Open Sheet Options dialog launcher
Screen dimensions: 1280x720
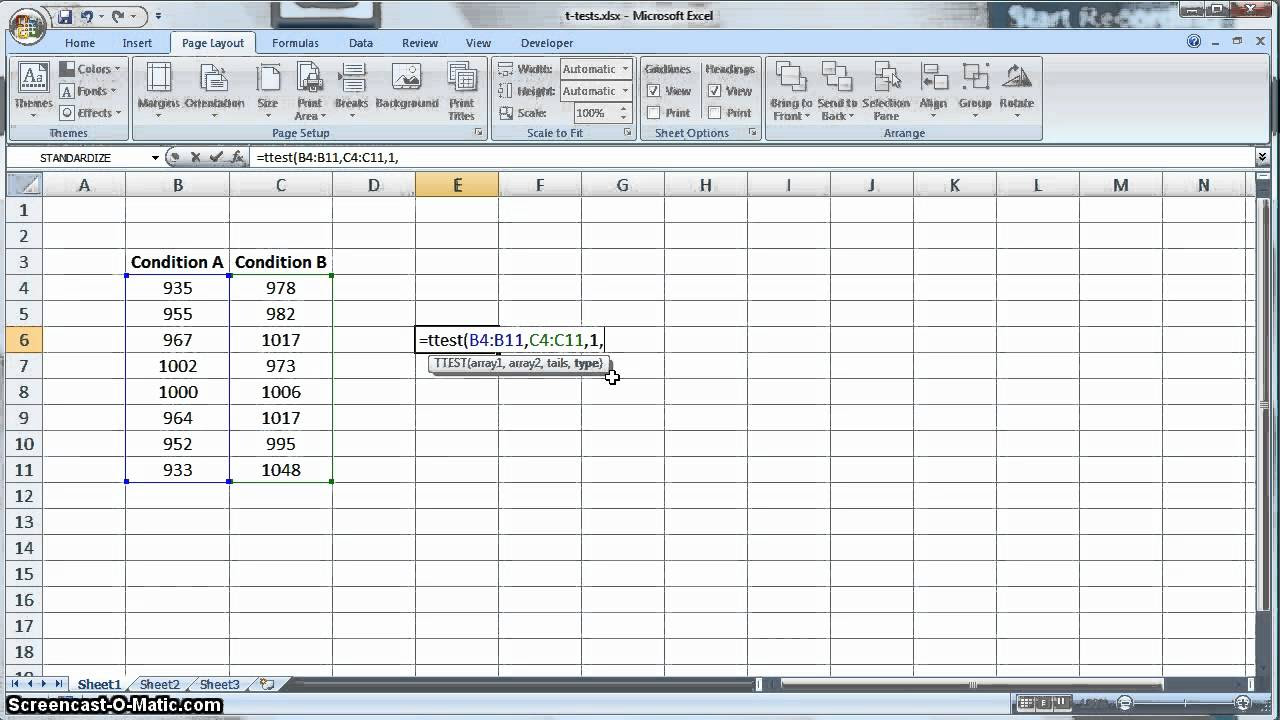tap(754, 133)
